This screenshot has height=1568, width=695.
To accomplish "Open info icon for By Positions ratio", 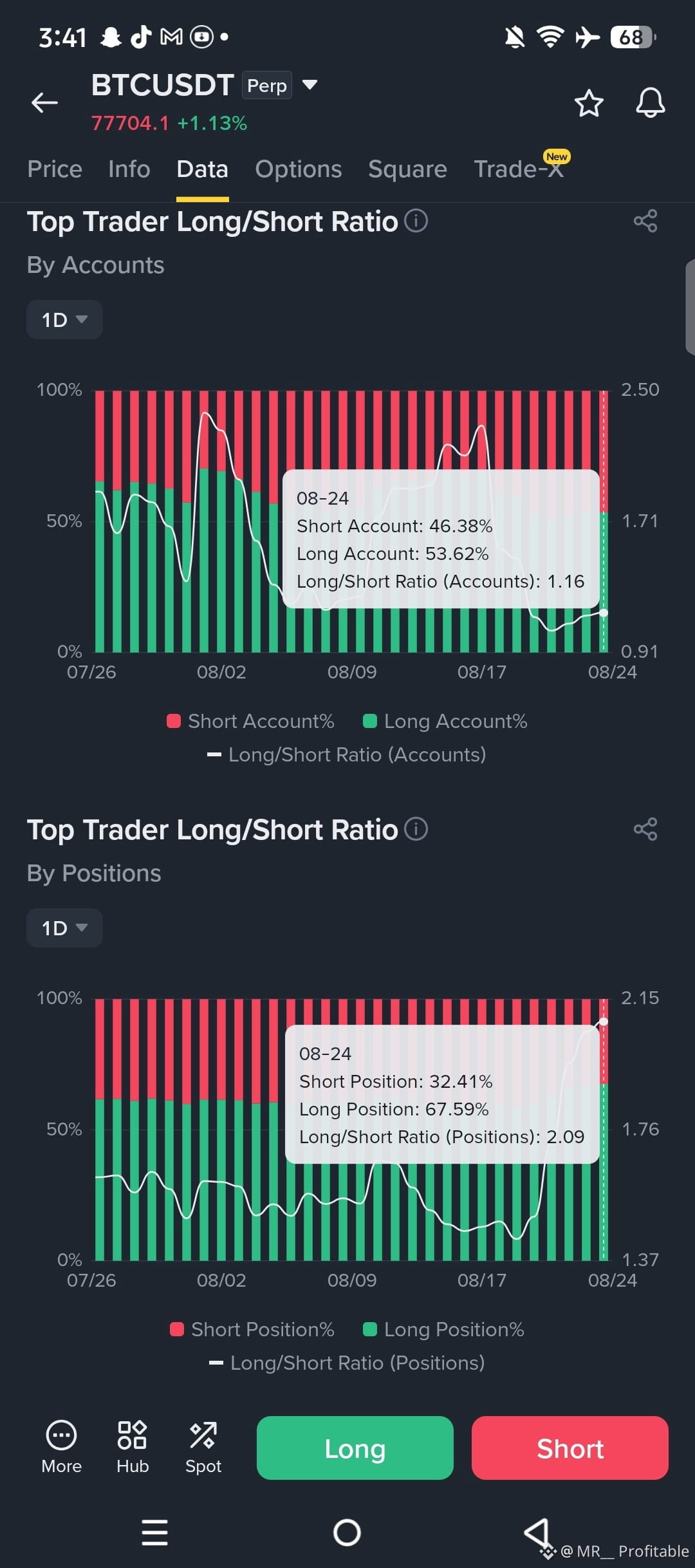I will point(416,829).
